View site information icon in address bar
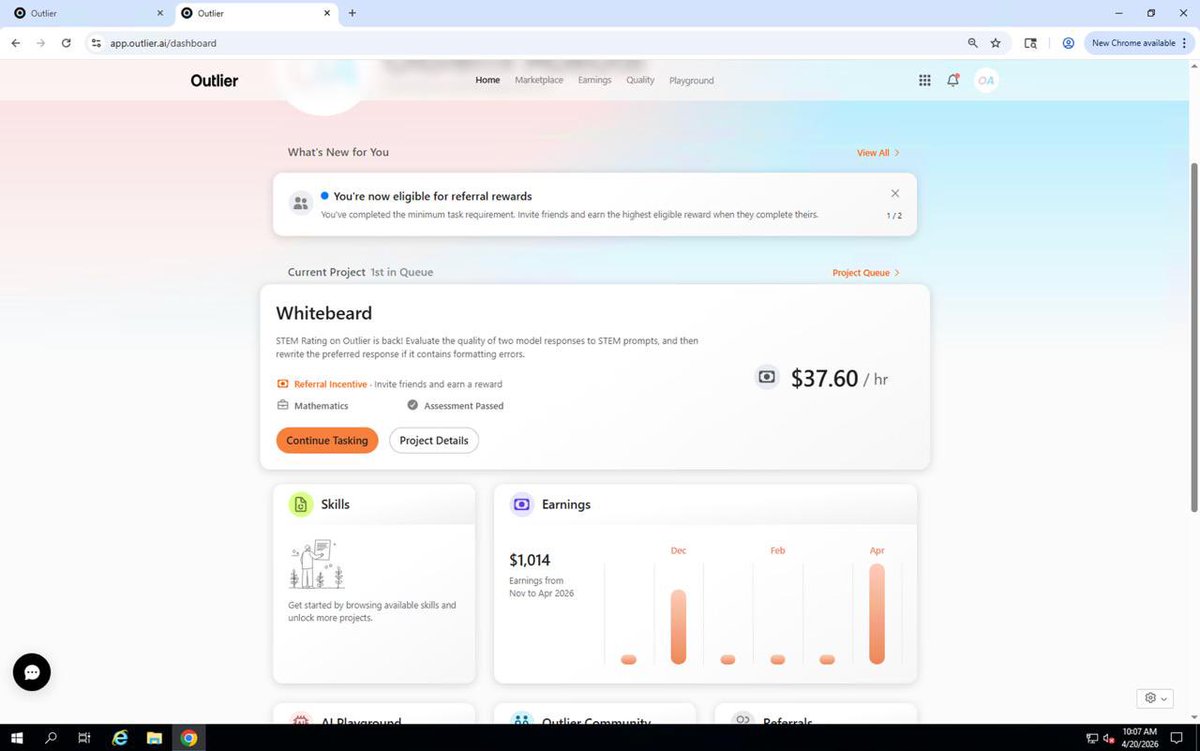The width and height of the screenshot is (1200, 751). (96, 43)
